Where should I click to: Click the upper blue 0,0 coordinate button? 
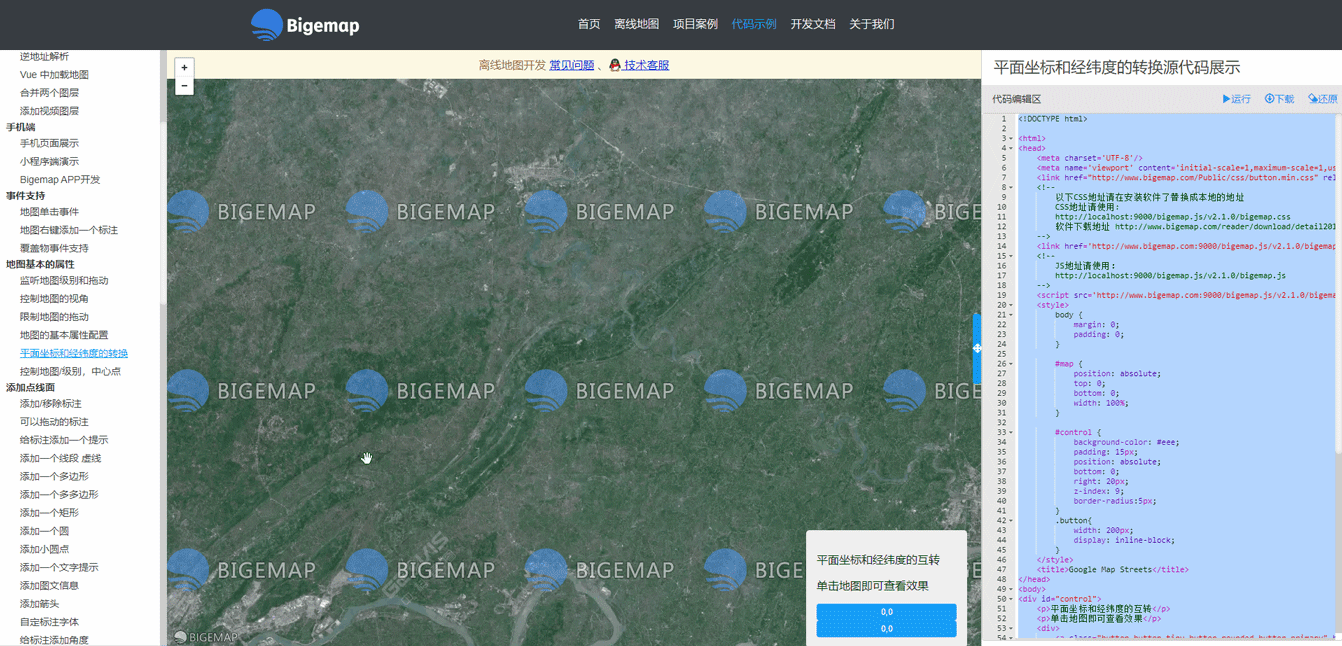tap(886, 612)
